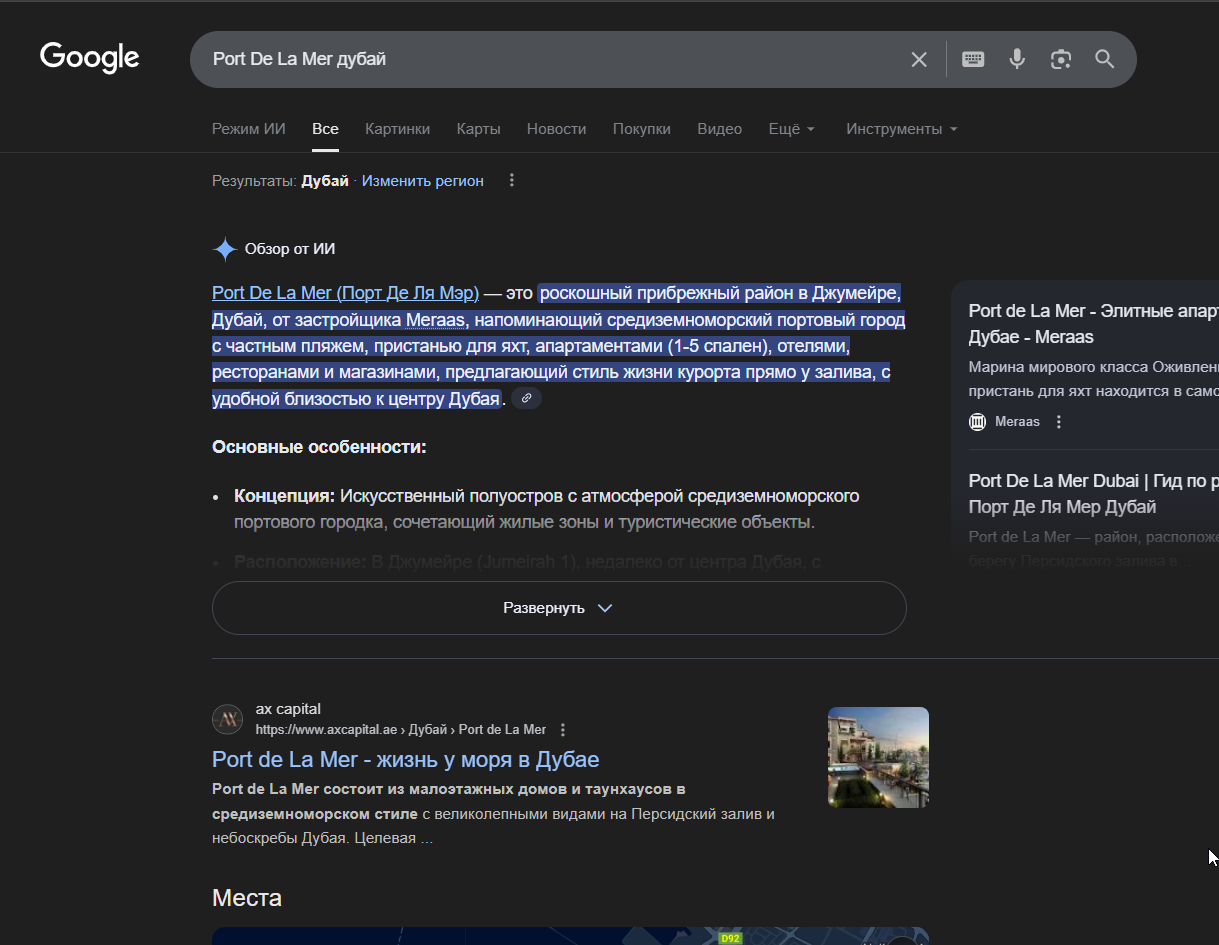Click the Концепция bullet text
This screenshot has width=1219, height=945.
tap(547, 509)
